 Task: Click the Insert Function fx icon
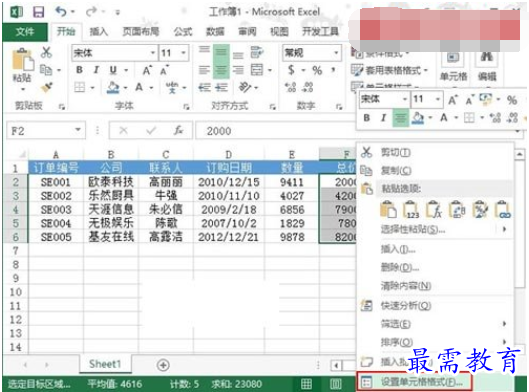point(178,131)
